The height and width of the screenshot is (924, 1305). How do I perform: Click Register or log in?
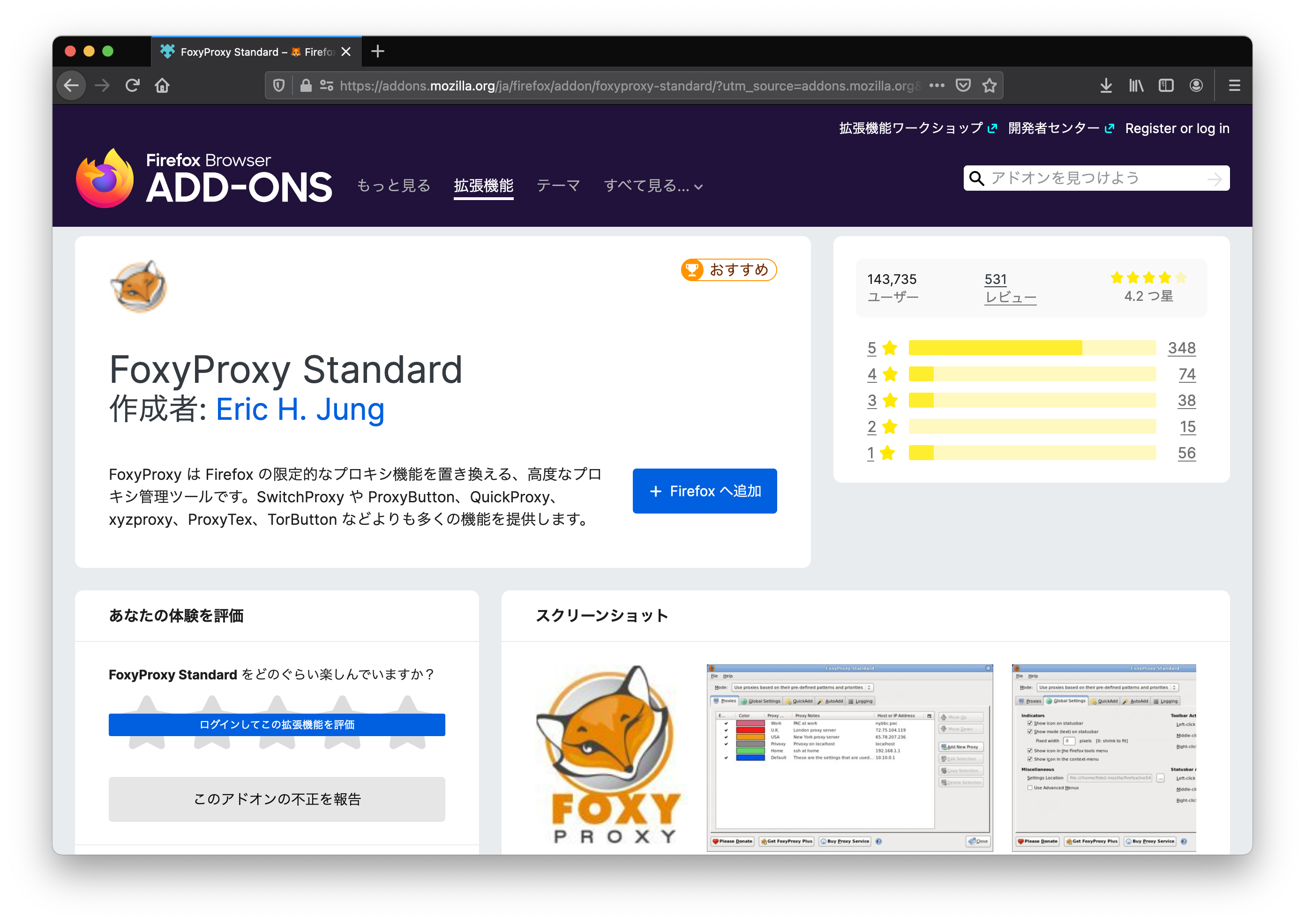pyautogui.click(x=1177, y=128)
